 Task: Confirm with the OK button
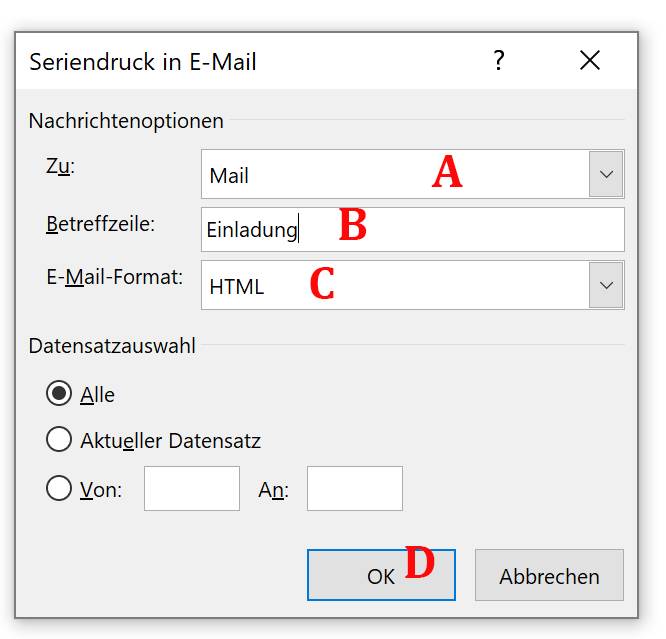[381, 576]
